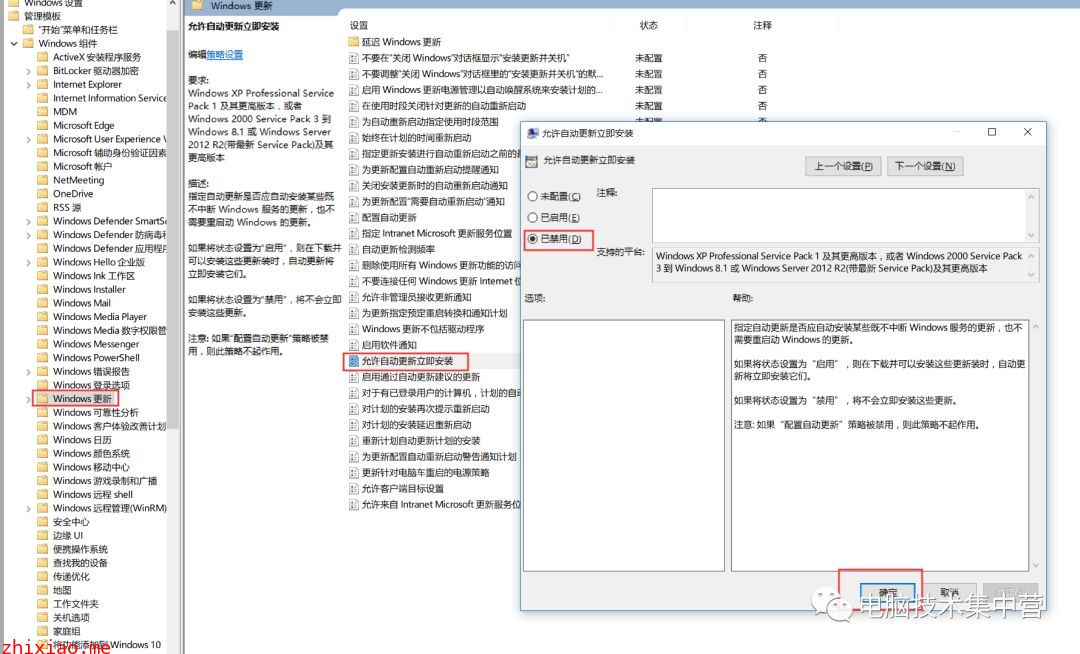Click the 取消 button in dialog

(x=949, y=592)
